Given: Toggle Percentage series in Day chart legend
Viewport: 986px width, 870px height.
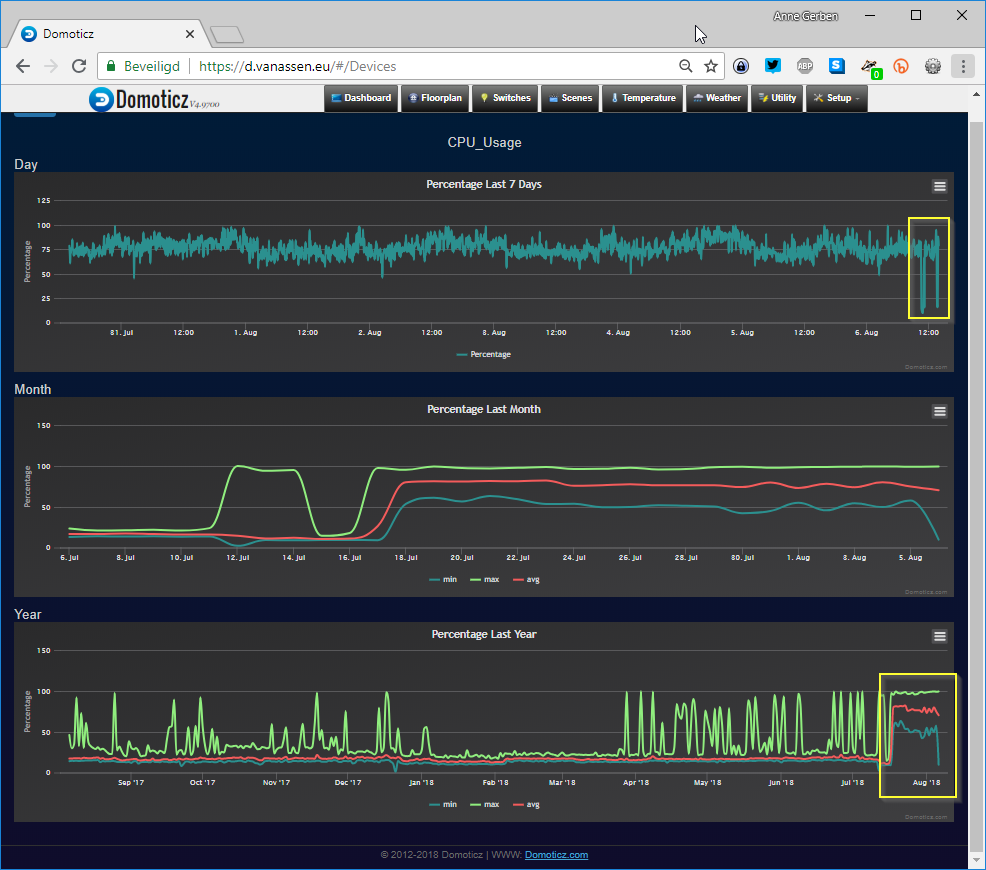Looking at the screenshot, I should click(x=484, y=355).
